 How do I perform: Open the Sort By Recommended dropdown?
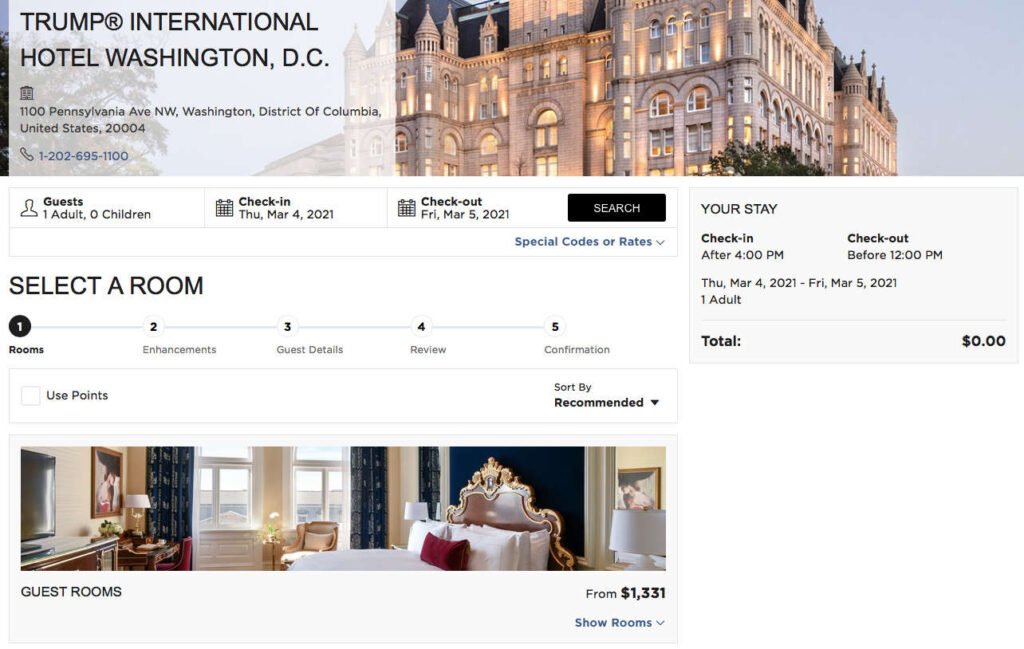pos(607,403)
